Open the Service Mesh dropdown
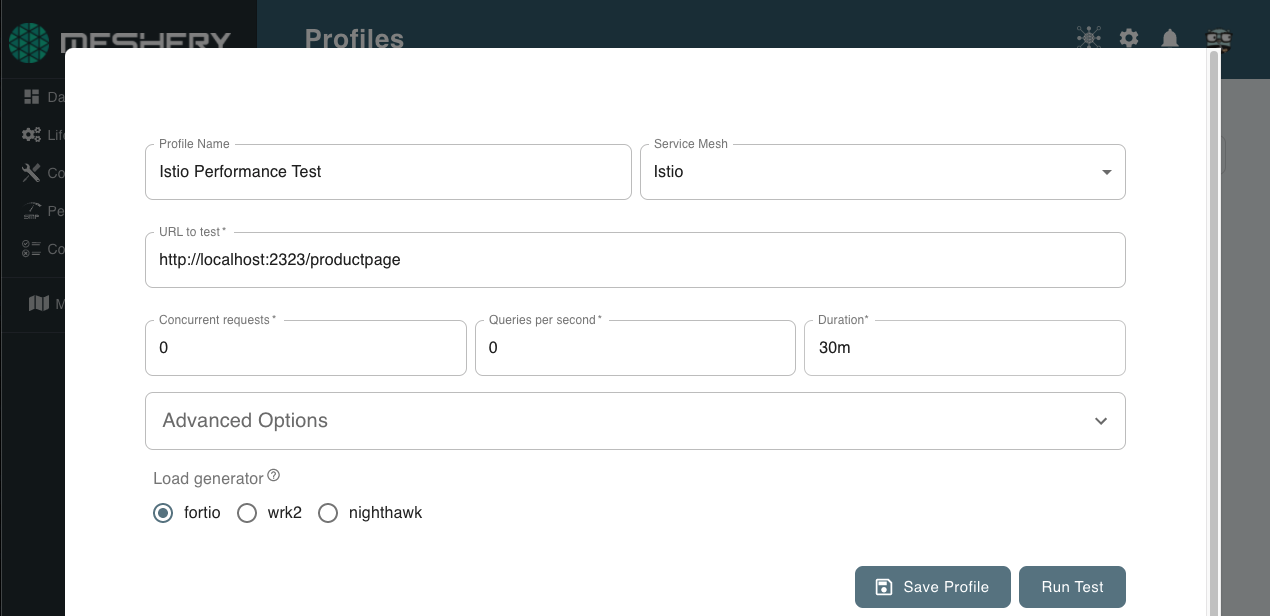This screenshot has height=616, width=1270. 882,172
